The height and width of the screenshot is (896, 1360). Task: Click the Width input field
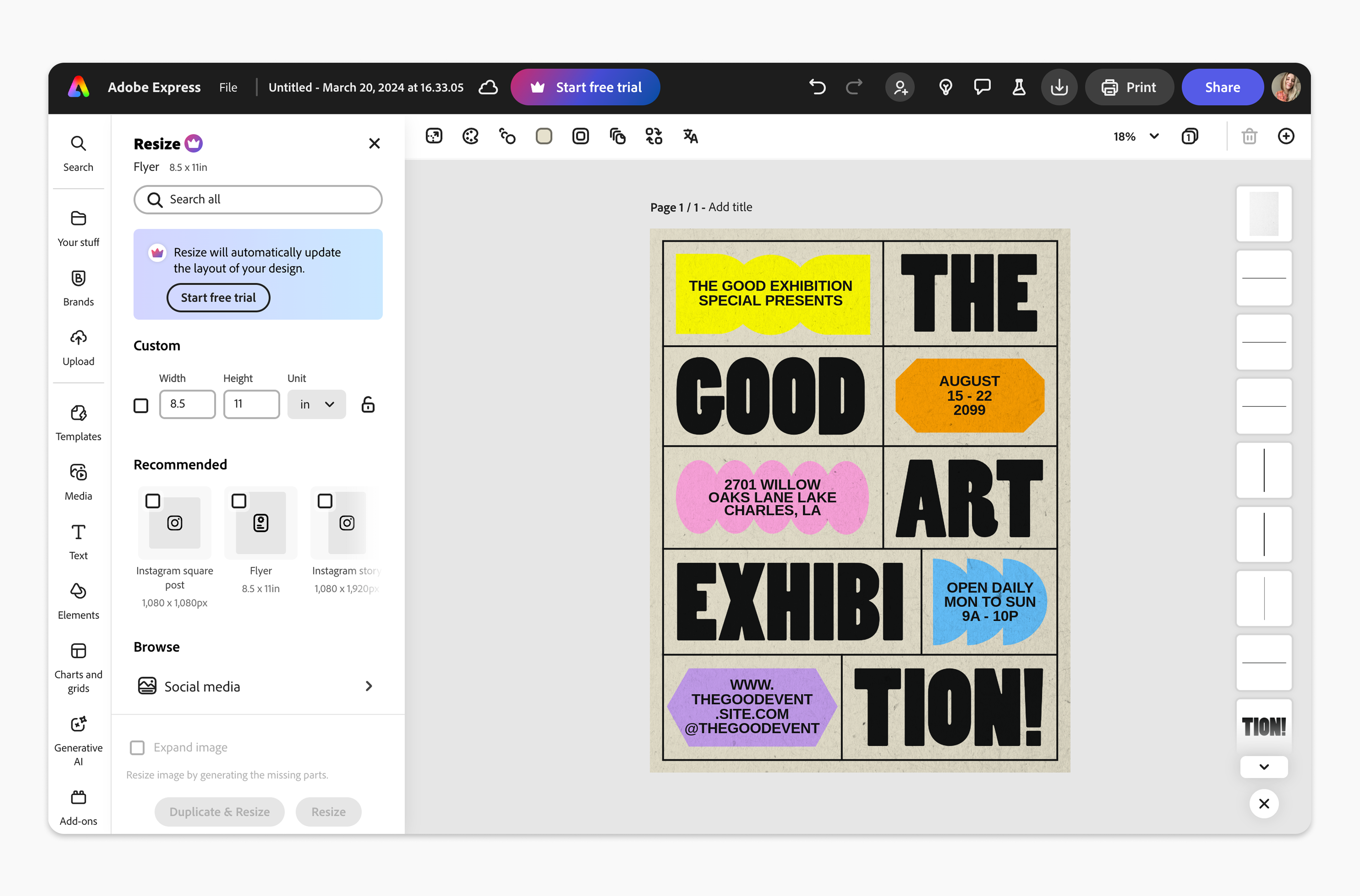(x=187, y=405)
